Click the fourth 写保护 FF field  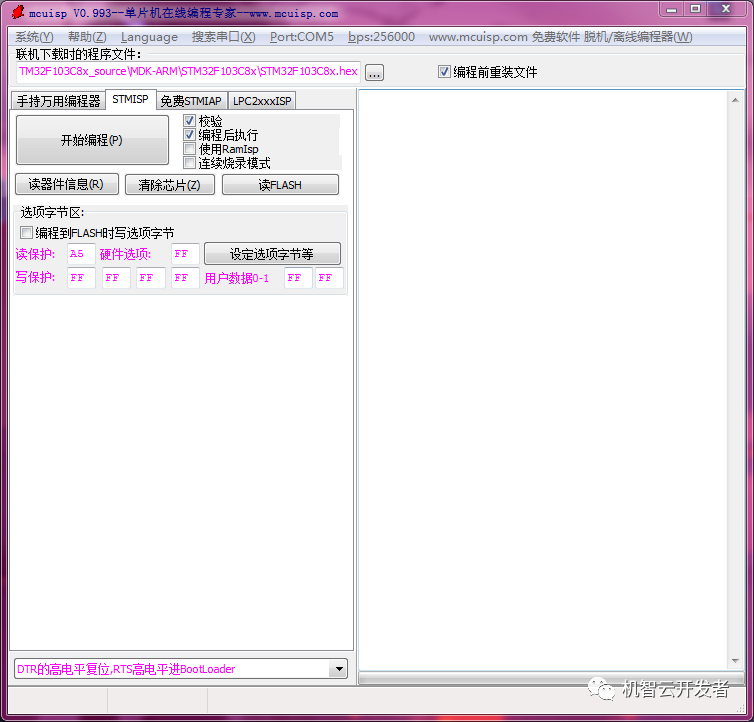pos(185,278)
